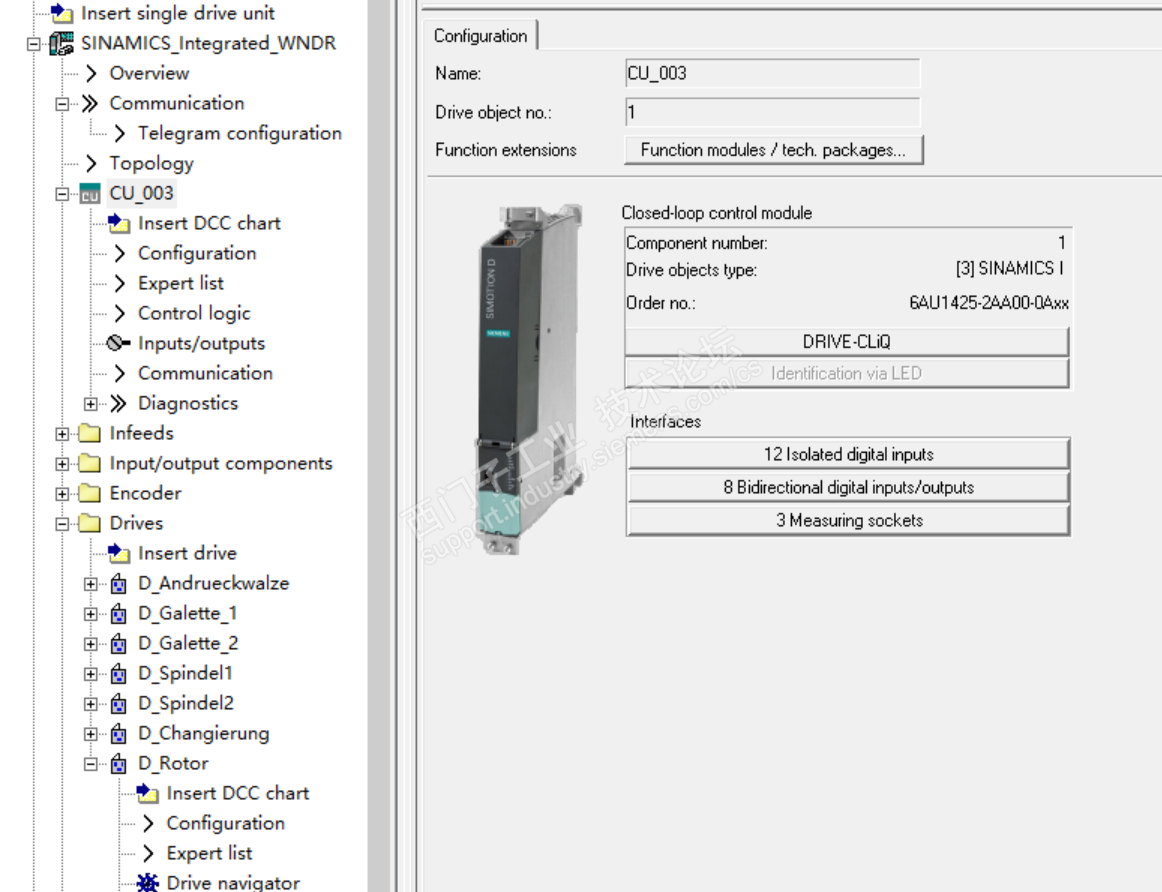Click the D_Galette_2 drive icon

(119, 644)
